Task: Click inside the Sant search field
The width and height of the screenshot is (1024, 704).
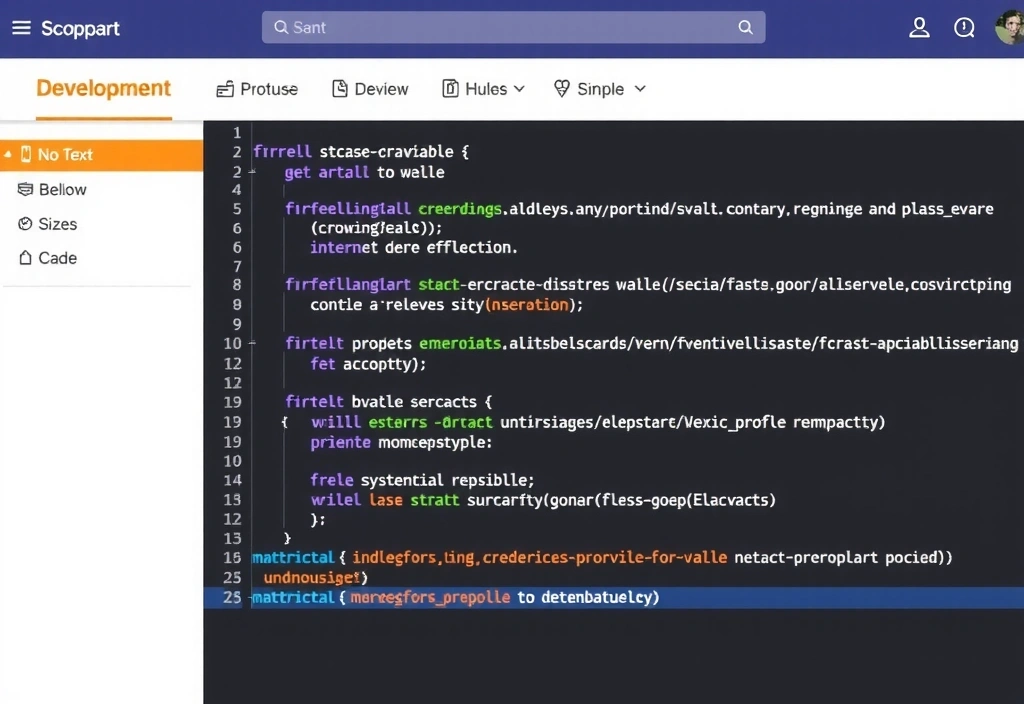Action: click(450, 28)
